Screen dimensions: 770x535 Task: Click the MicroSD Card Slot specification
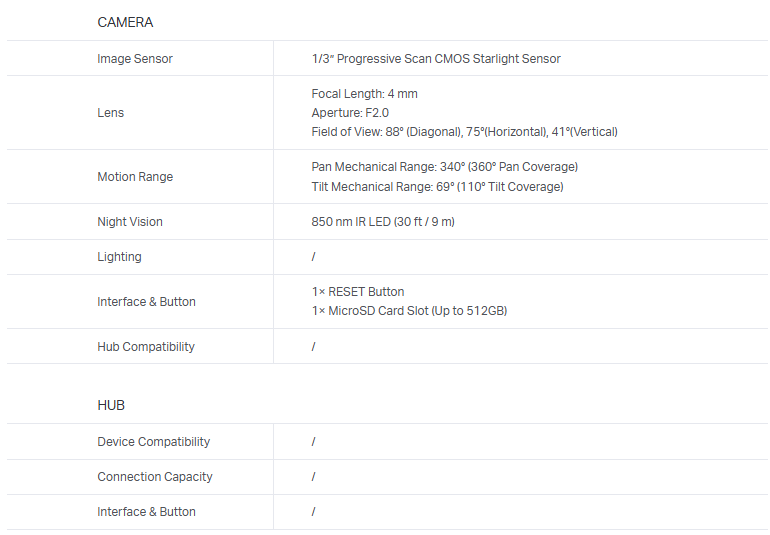pos(409,311)
